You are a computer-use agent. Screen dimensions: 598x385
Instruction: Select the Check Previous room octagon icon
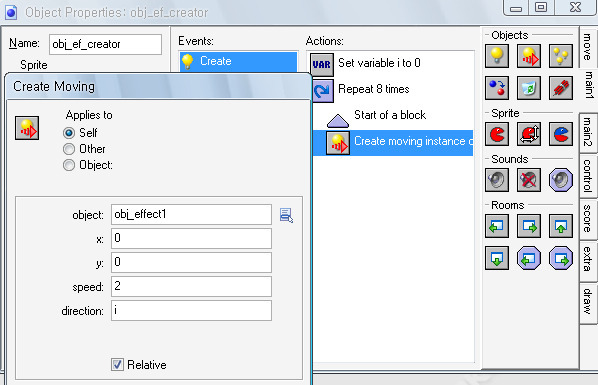tap(529, 258)
